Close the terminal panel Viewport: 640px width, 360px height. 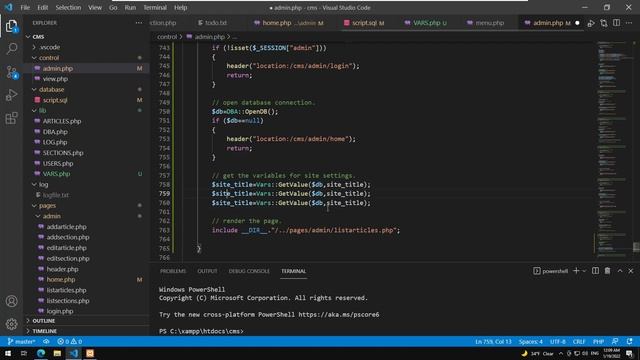pyautogui.click(x=631, y=271)
